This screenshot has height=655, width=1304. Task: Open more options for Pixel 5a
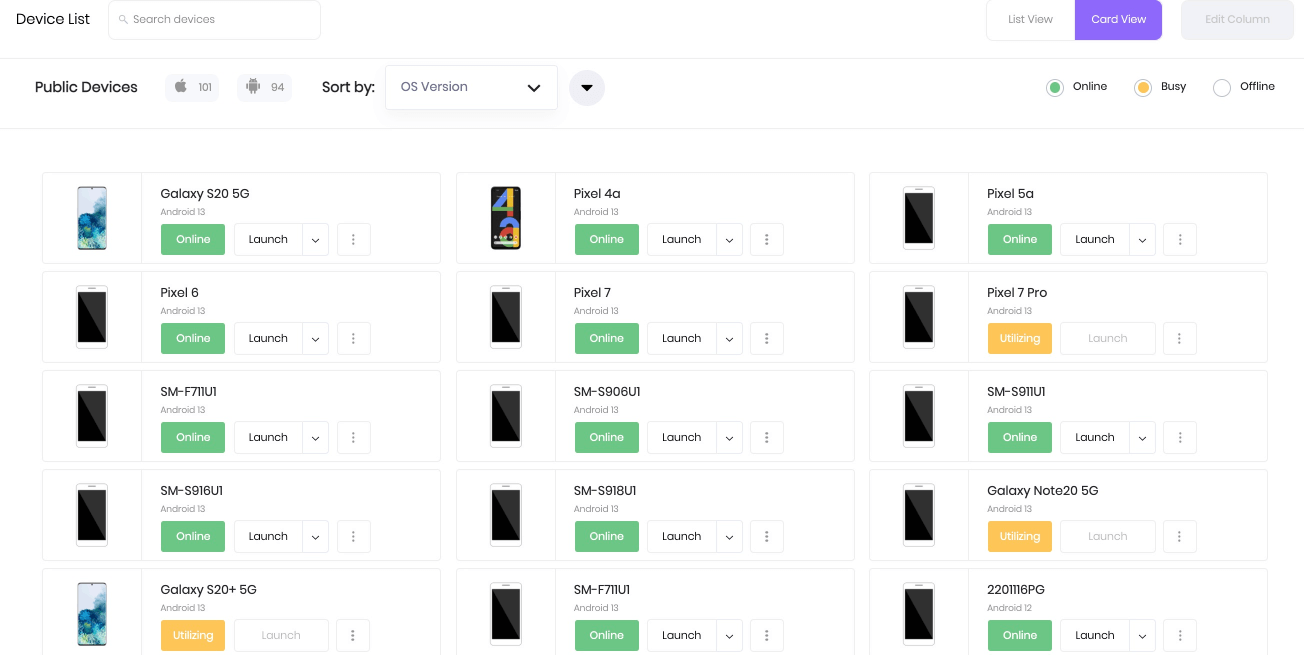pyautogui.click(x=1180, y=240)
